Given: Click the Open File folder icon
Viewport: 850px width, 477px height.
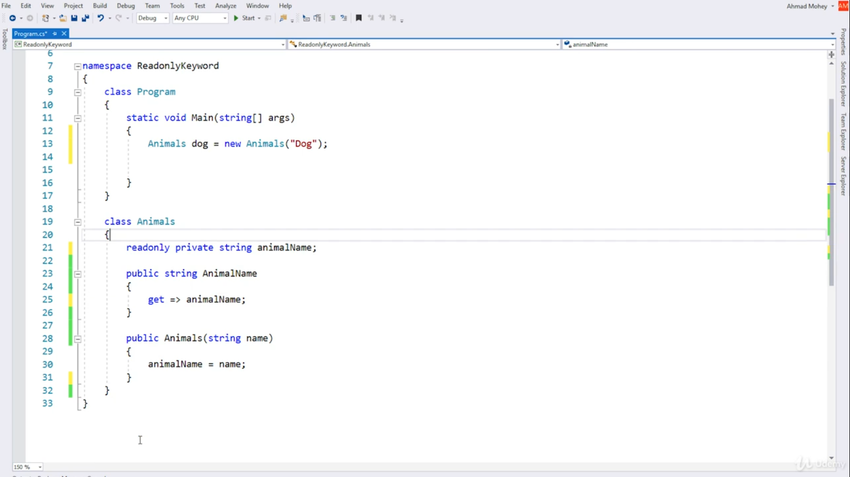Looking at the screenshot, I should [63, 18].
